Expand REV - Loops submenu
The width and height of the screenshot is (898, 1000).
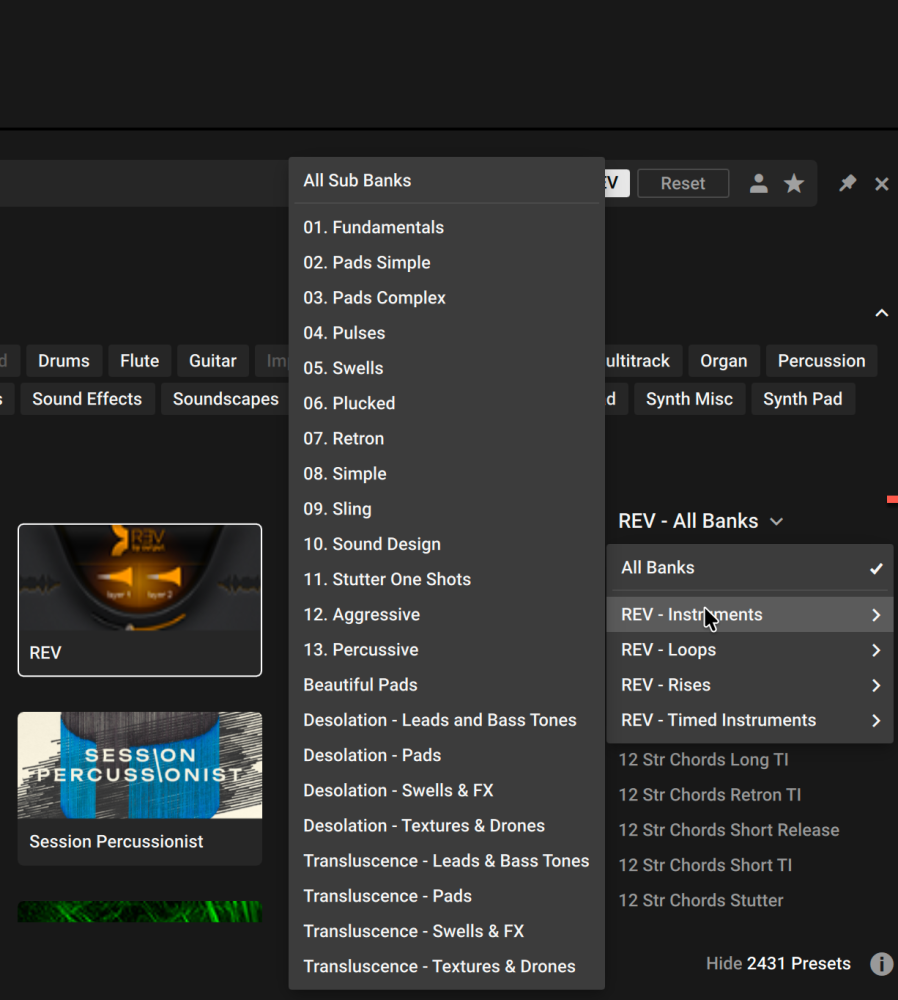pyautogui.click(x=749, y=650)
